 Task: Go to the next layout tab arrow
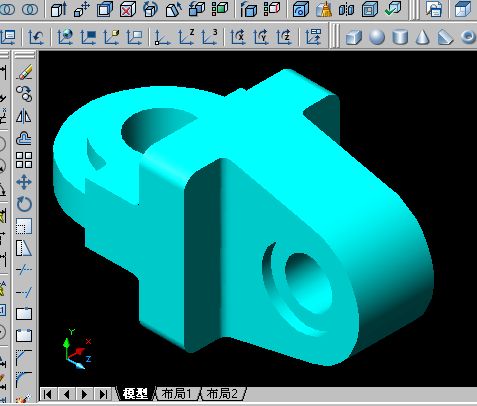(85, 394)
